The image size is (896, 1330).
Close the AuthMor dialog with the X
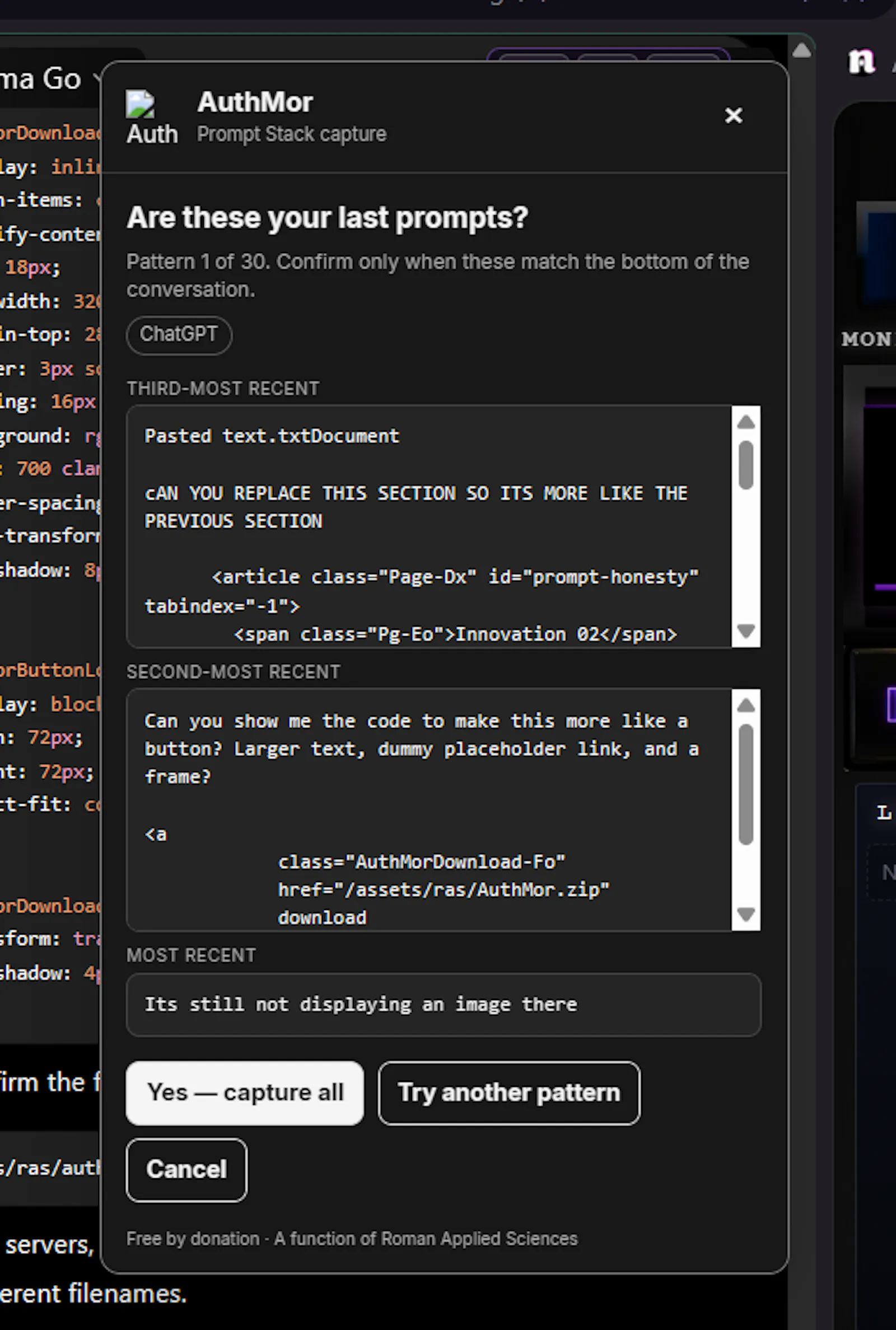point(733,115)
